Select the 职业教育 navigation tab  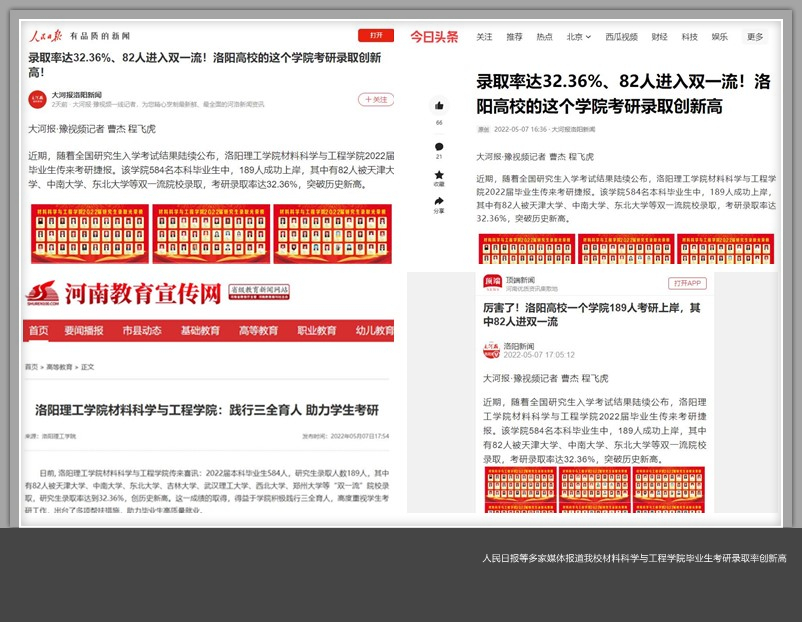tap(317, 331)
